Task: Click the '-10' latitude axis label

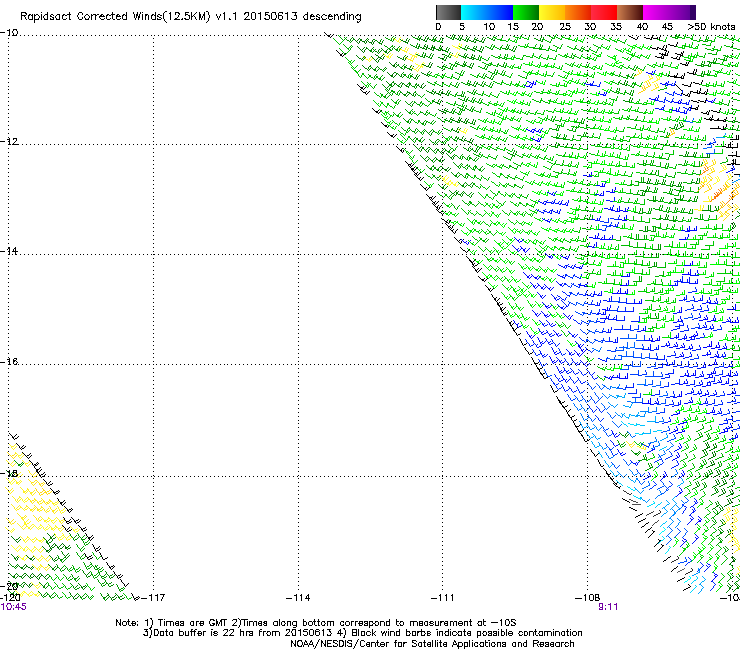Action: point(9,33)
